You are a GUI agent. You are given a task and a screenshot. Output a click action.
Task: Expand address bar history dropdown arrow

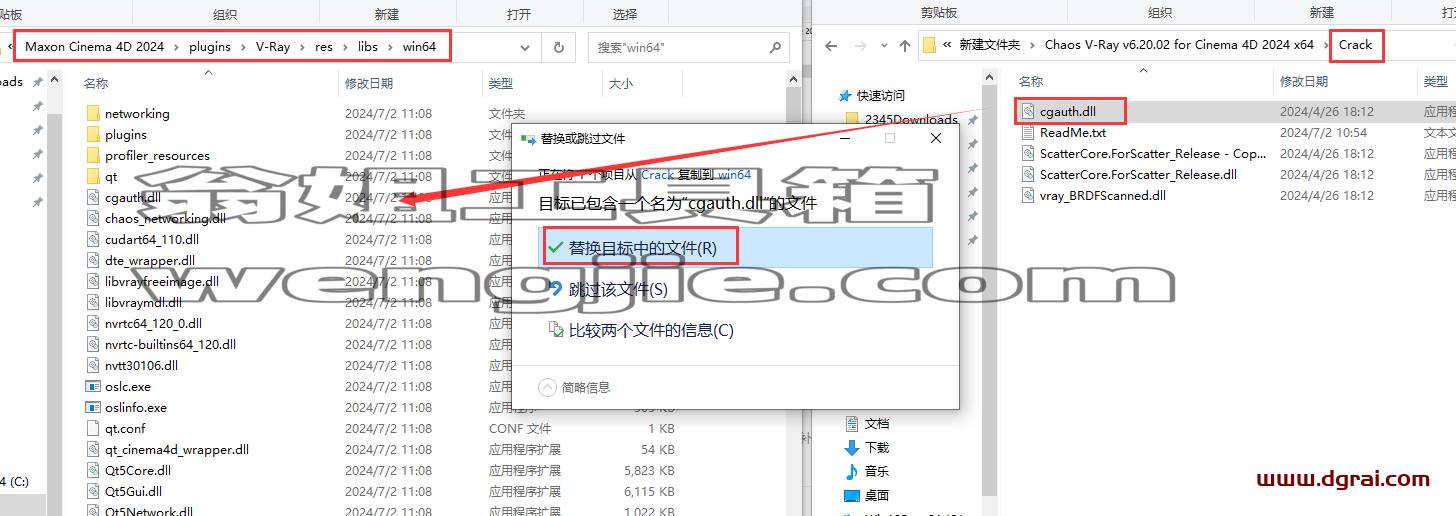(x=525, y=47)
